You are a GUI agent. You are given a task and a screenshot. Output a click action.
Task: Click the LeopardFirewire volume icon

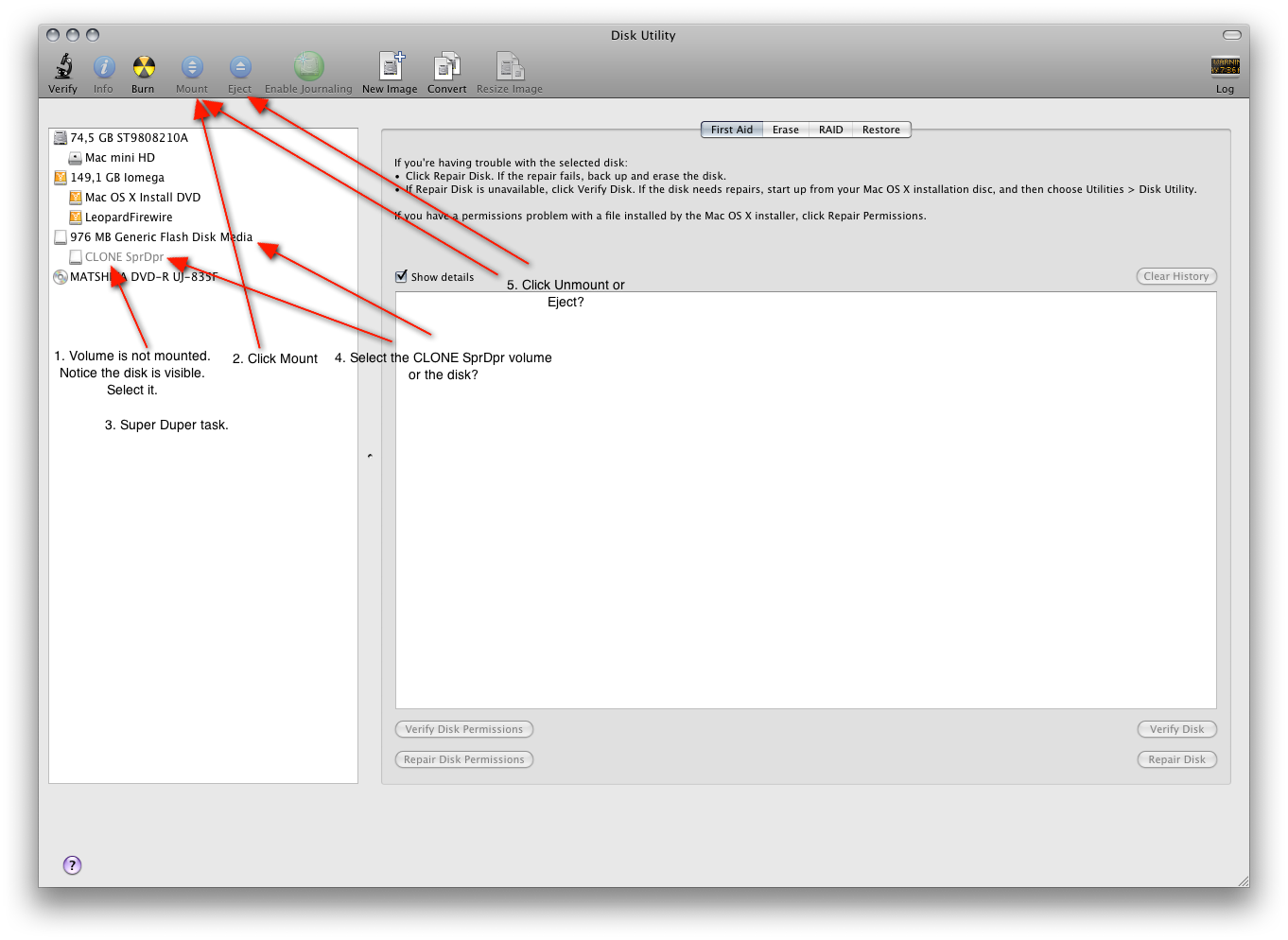tap(76, 218)
